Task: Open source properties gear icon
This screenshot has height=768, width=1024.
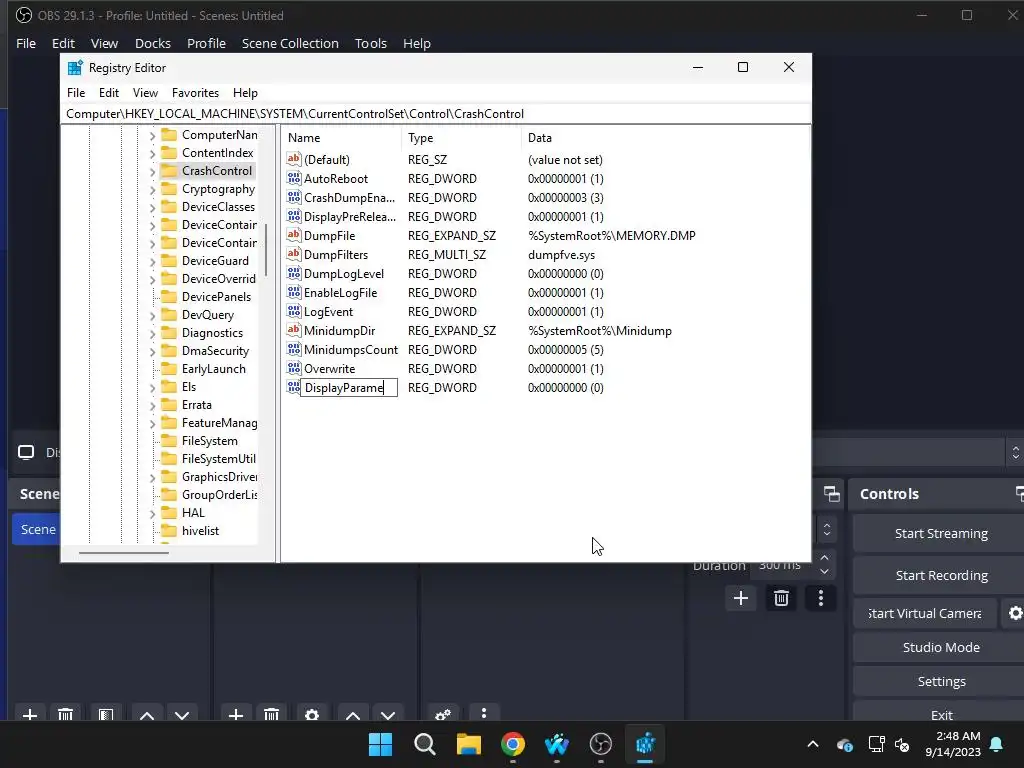Action: tap(312, 714)
